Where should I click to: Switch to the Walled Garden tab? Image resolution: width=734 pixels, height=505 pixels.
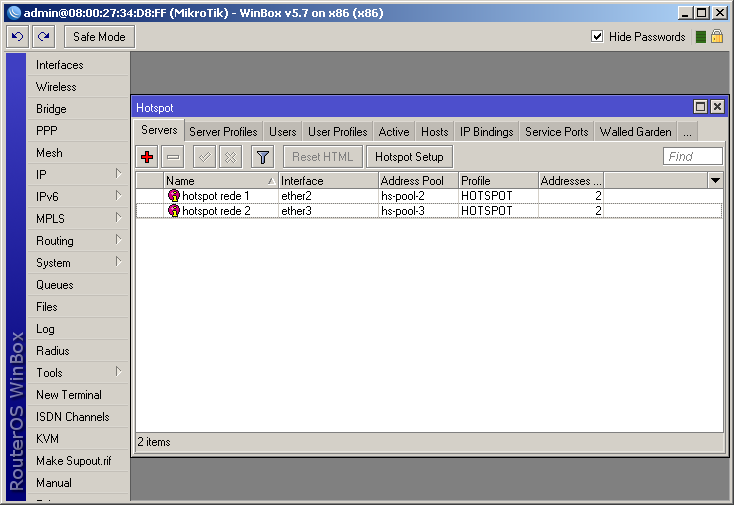pyautogui.click(x=636, y=132)
